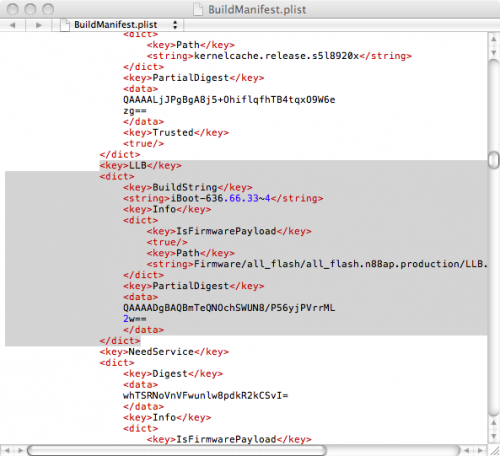
Task: Click the horizontal scrollbar thumb
Action: click(x=177, y=450)
